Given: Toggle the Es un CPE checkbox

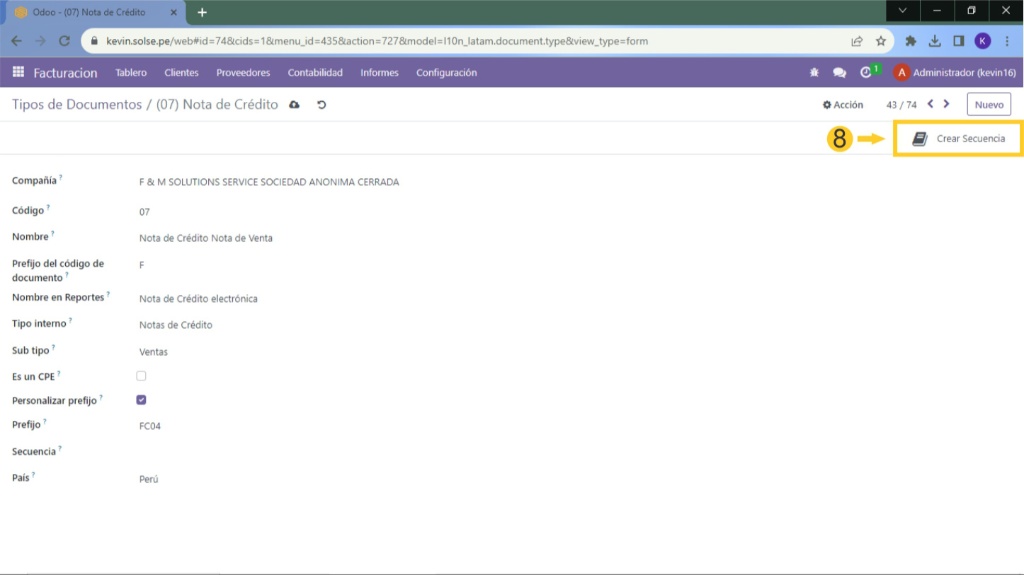Looking at the screenshot, I should (141, 376).
